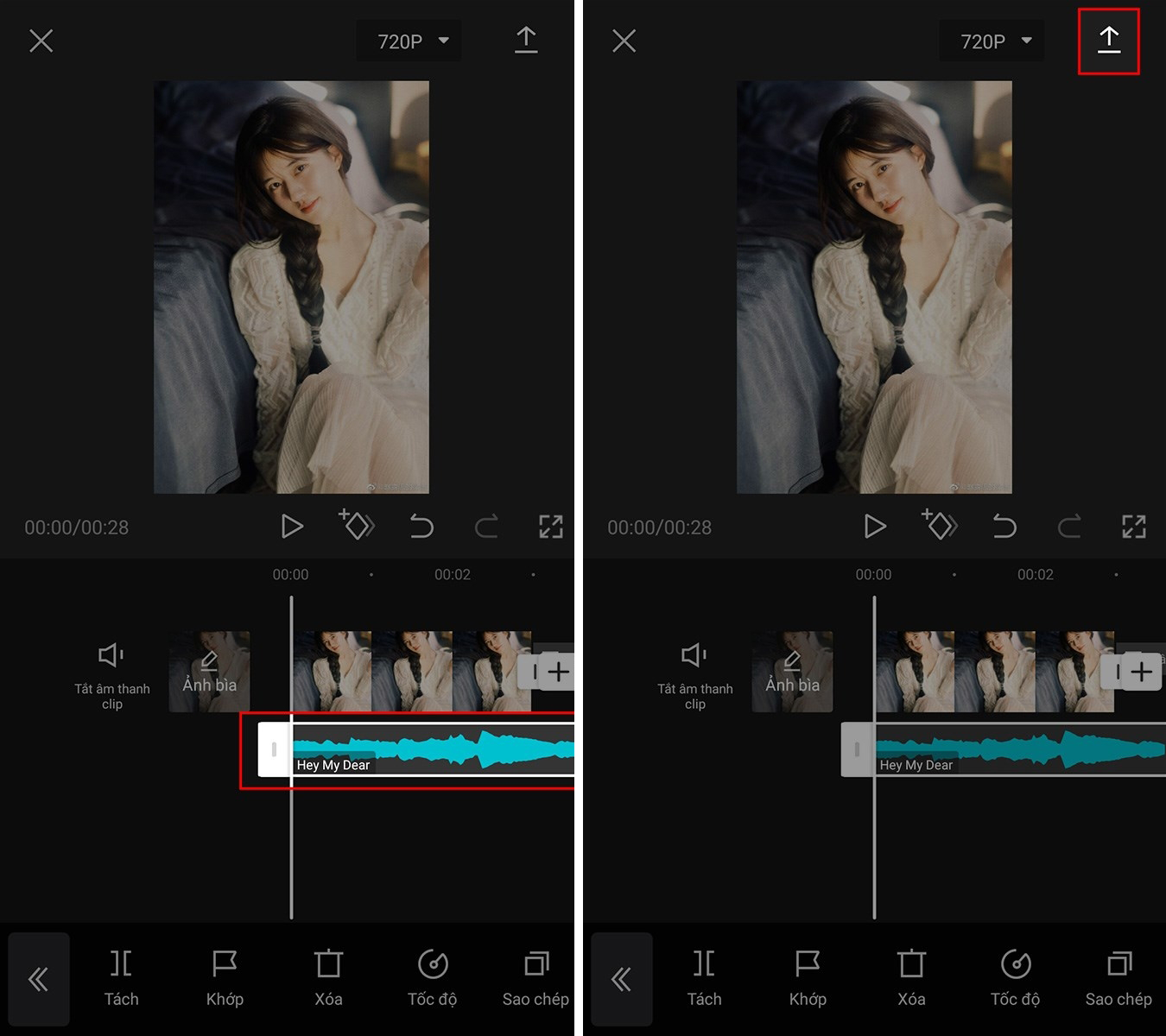
Task: Add a new clip with plus, right screen
Action: (1141, 672)
